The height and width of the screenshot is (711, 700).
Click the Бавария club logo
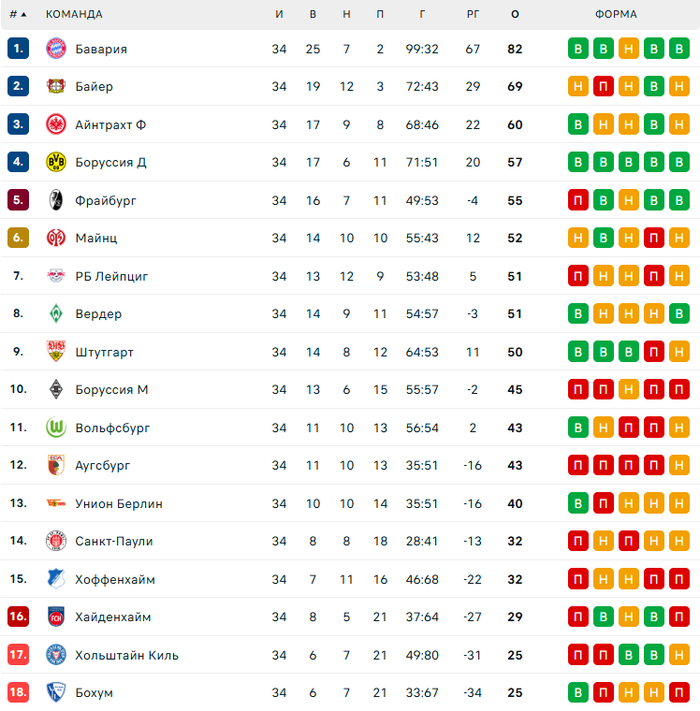pyautogui.click(x=55, y=49)
